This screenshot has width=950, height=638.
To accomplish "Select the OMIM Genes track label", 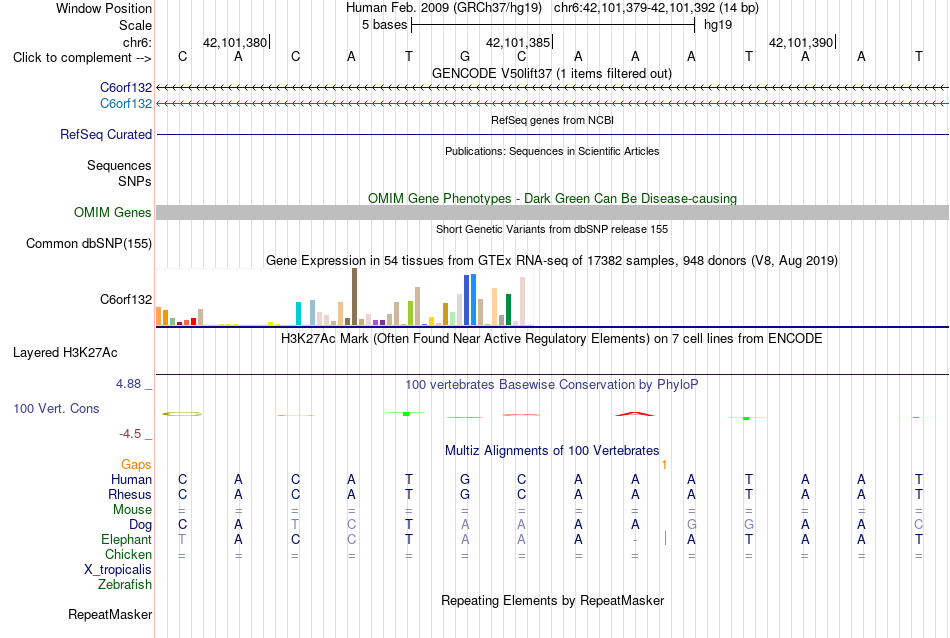I will (x=113, y=213).
